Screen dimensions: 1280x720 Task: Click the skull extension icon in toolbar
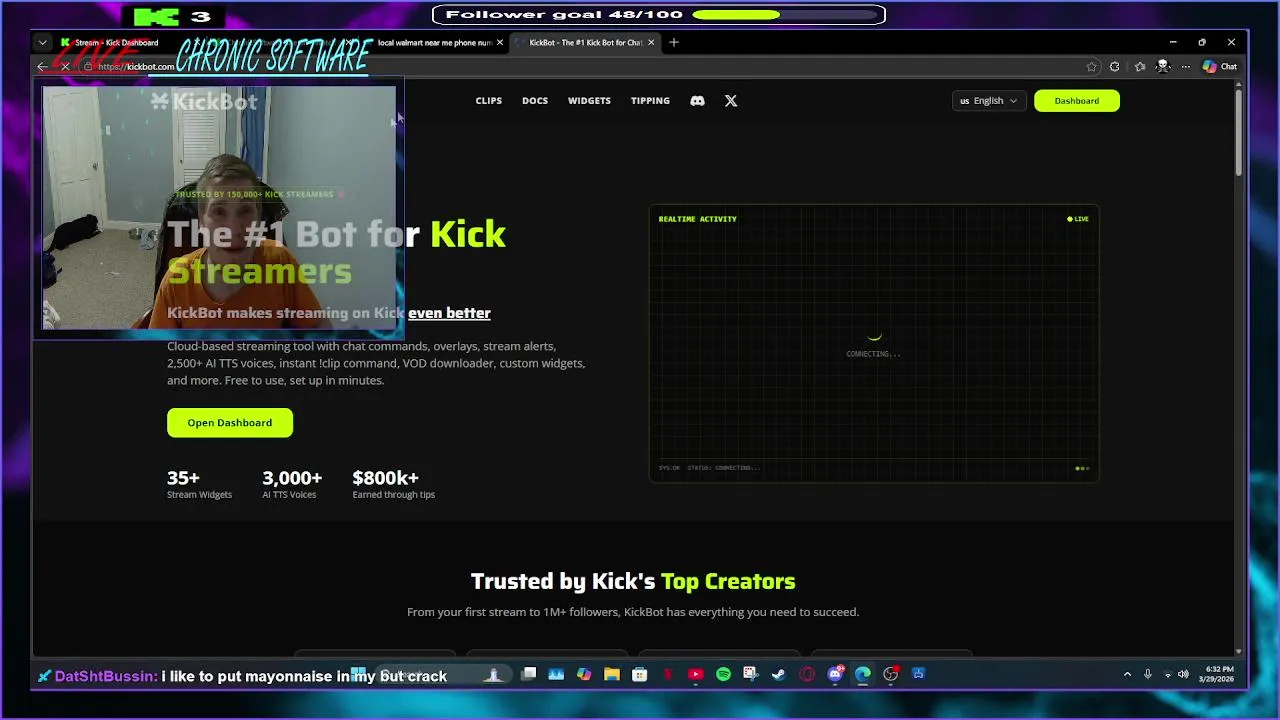click(x=1163, y=67)
